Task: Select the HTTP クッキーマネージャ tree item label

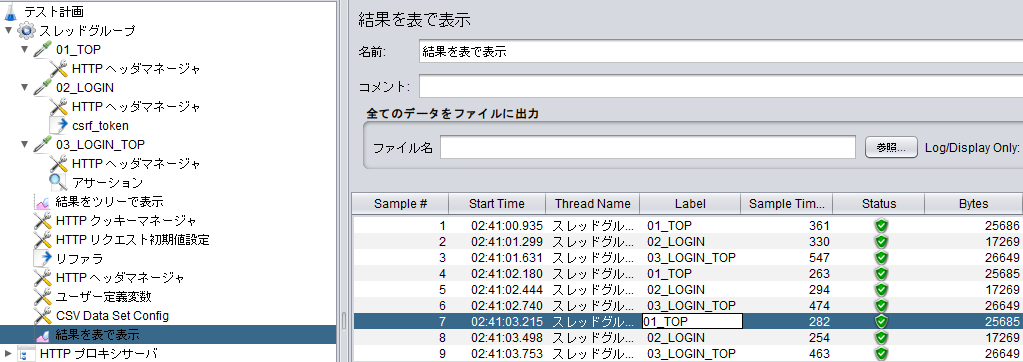Action: tap(126, 220)
